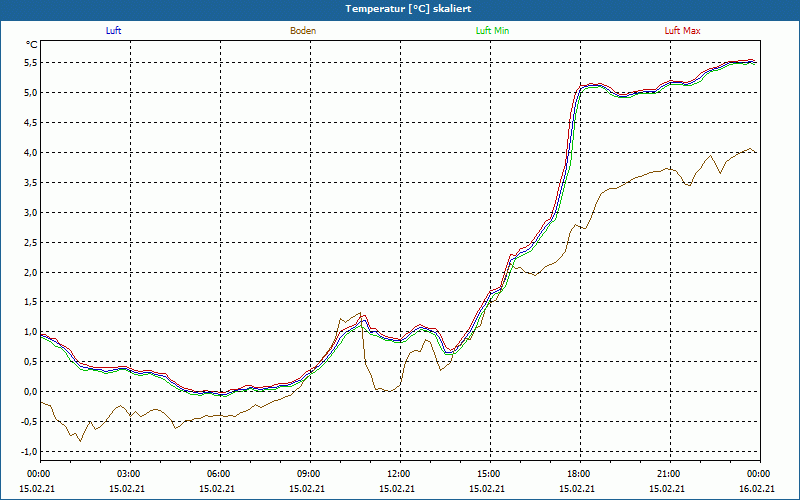
Task: Click the 5,0 y-axis value
Action: [x=31, y=93]
